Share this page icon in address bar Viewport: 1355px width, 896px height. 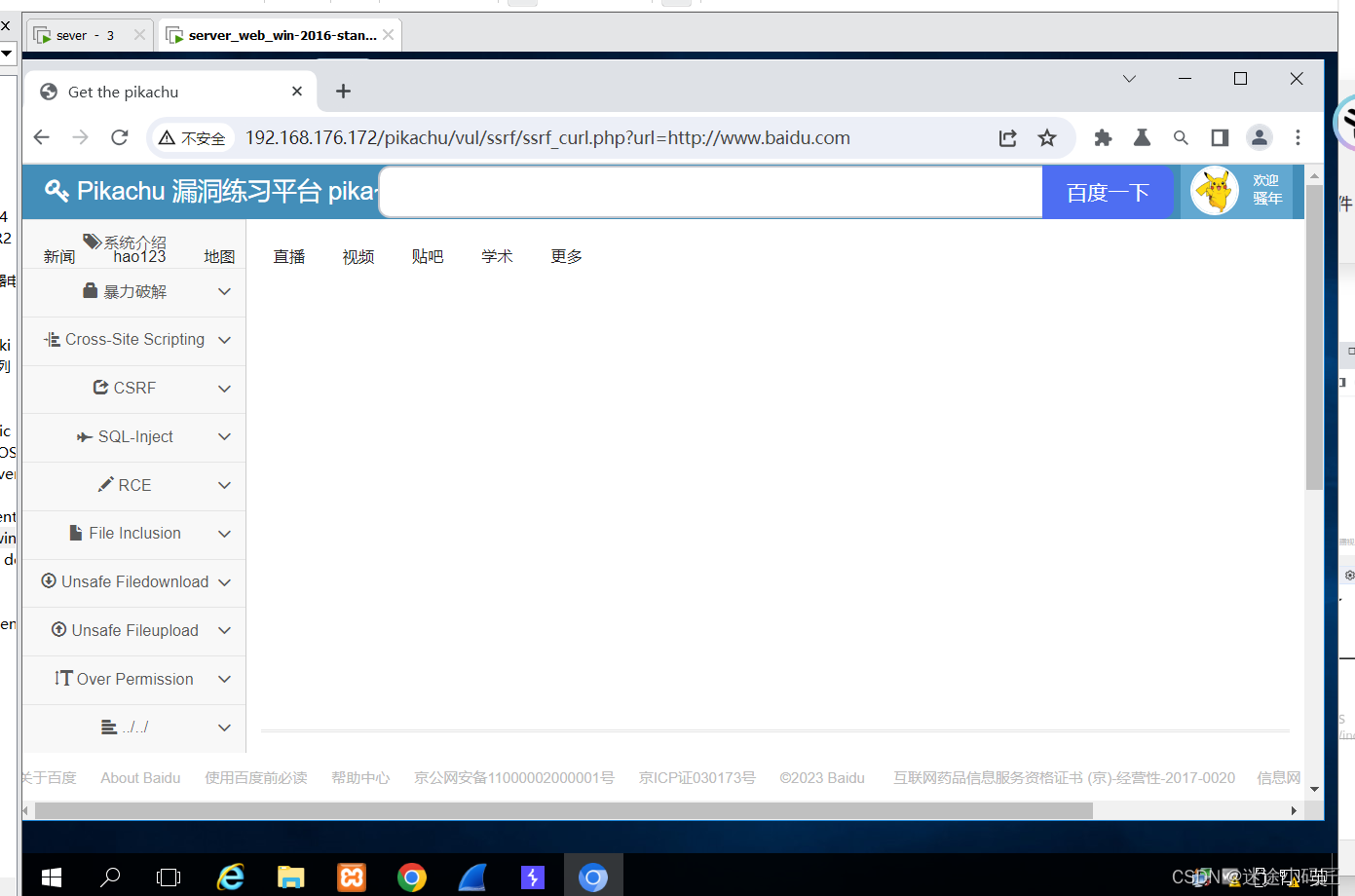click(1008, 138)
